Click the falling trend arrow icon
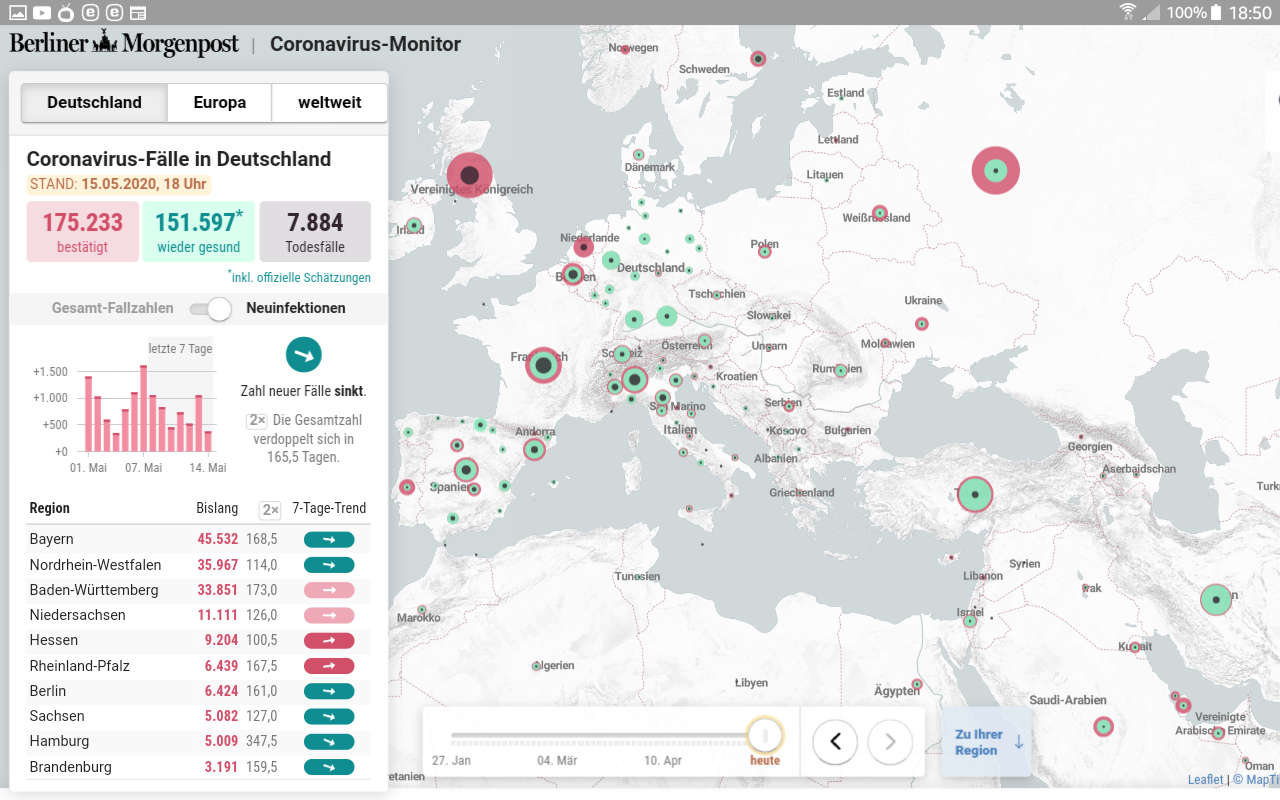This screenshot has height=800, width=1280. coord(303,355)
